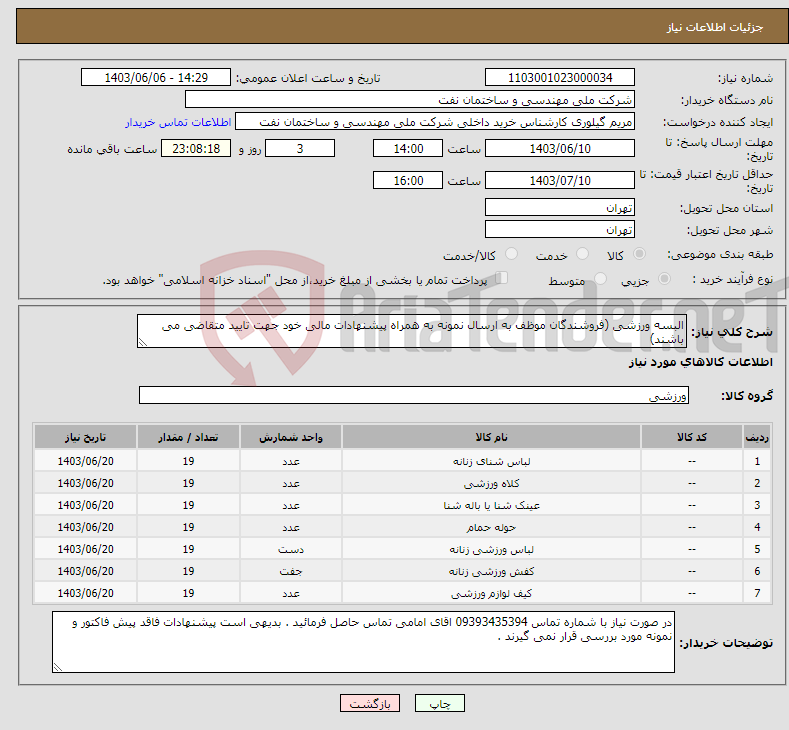
Task: Click the remaining days field showing 3
Action: tap(300, 148)
